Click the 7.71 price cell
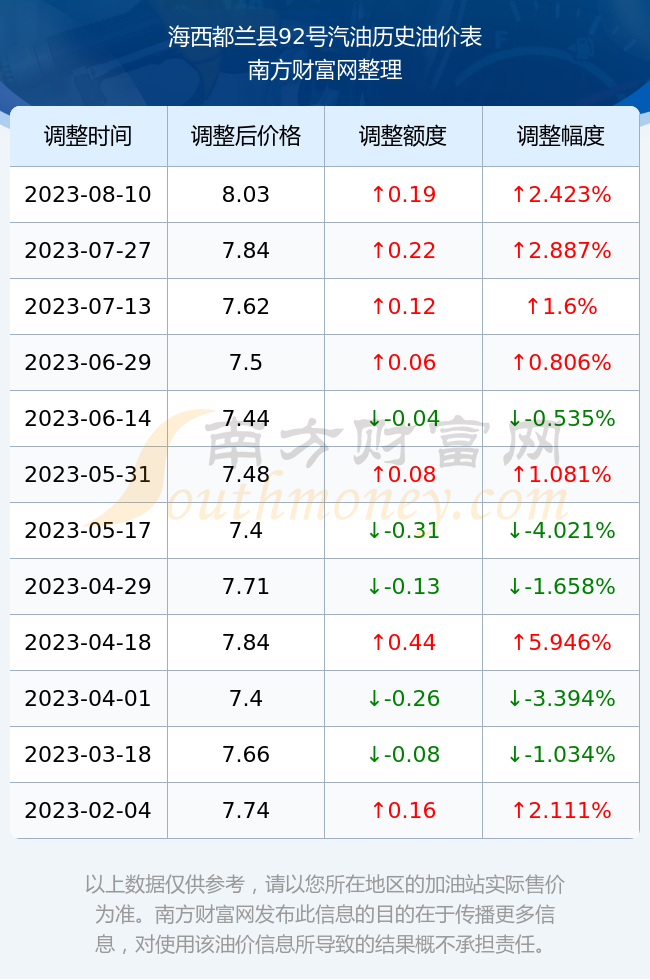 pos(246,586)
